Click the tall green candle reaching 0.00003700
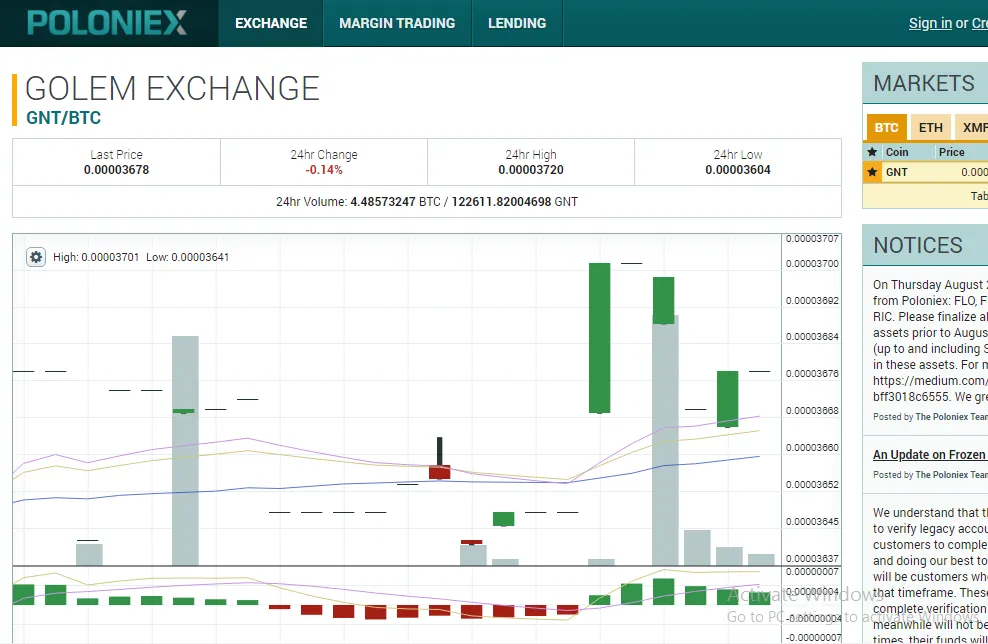The image size is (988, 644). [599, 338]
